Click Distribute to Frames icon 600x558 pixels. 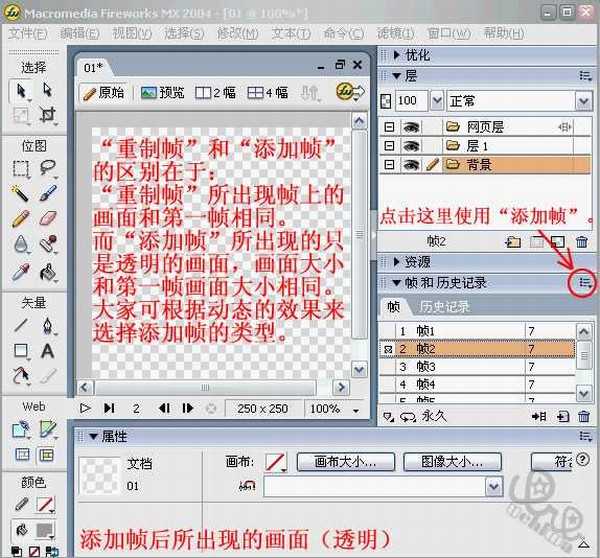539,416
